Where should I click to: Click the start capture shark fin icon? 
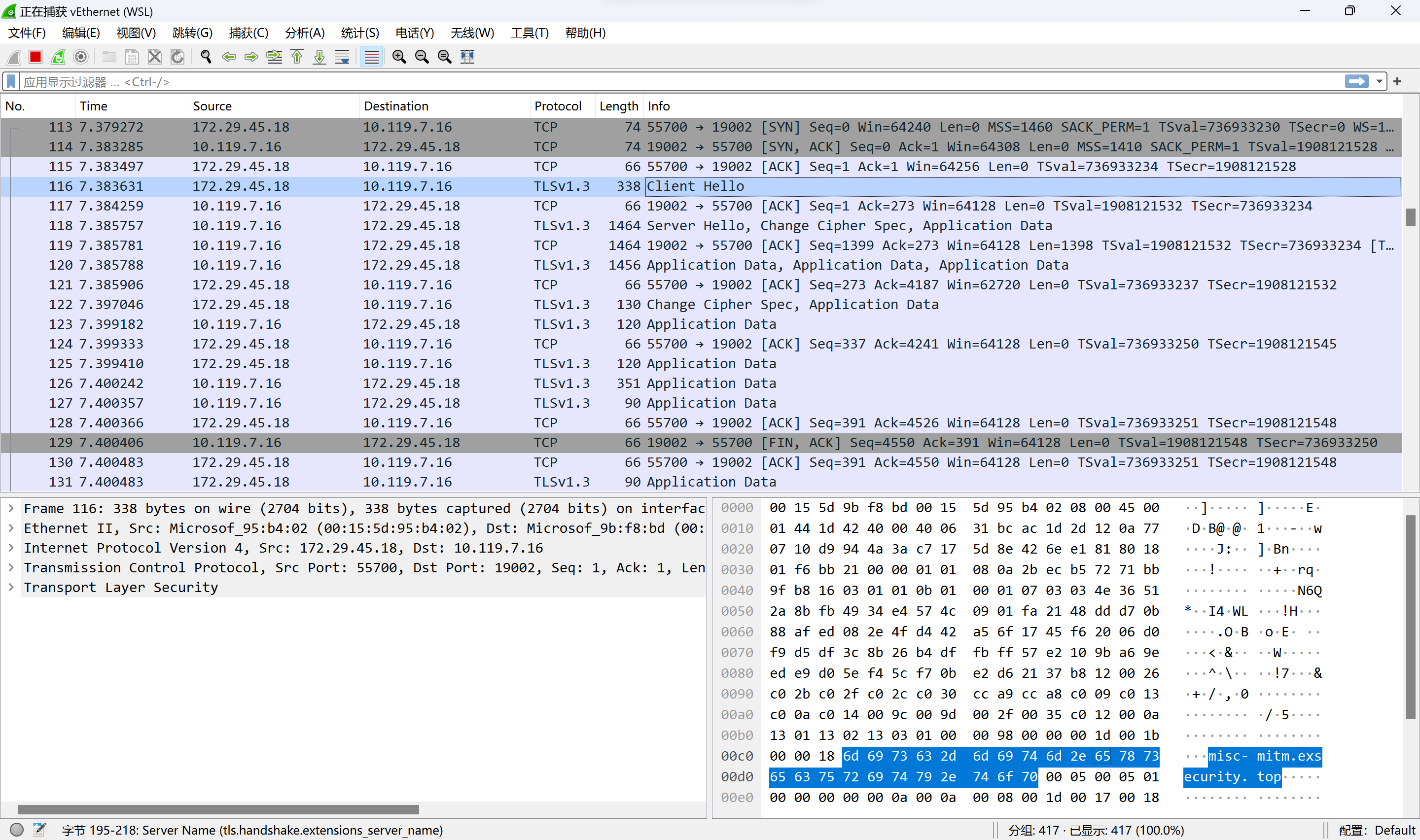(14, 57)
